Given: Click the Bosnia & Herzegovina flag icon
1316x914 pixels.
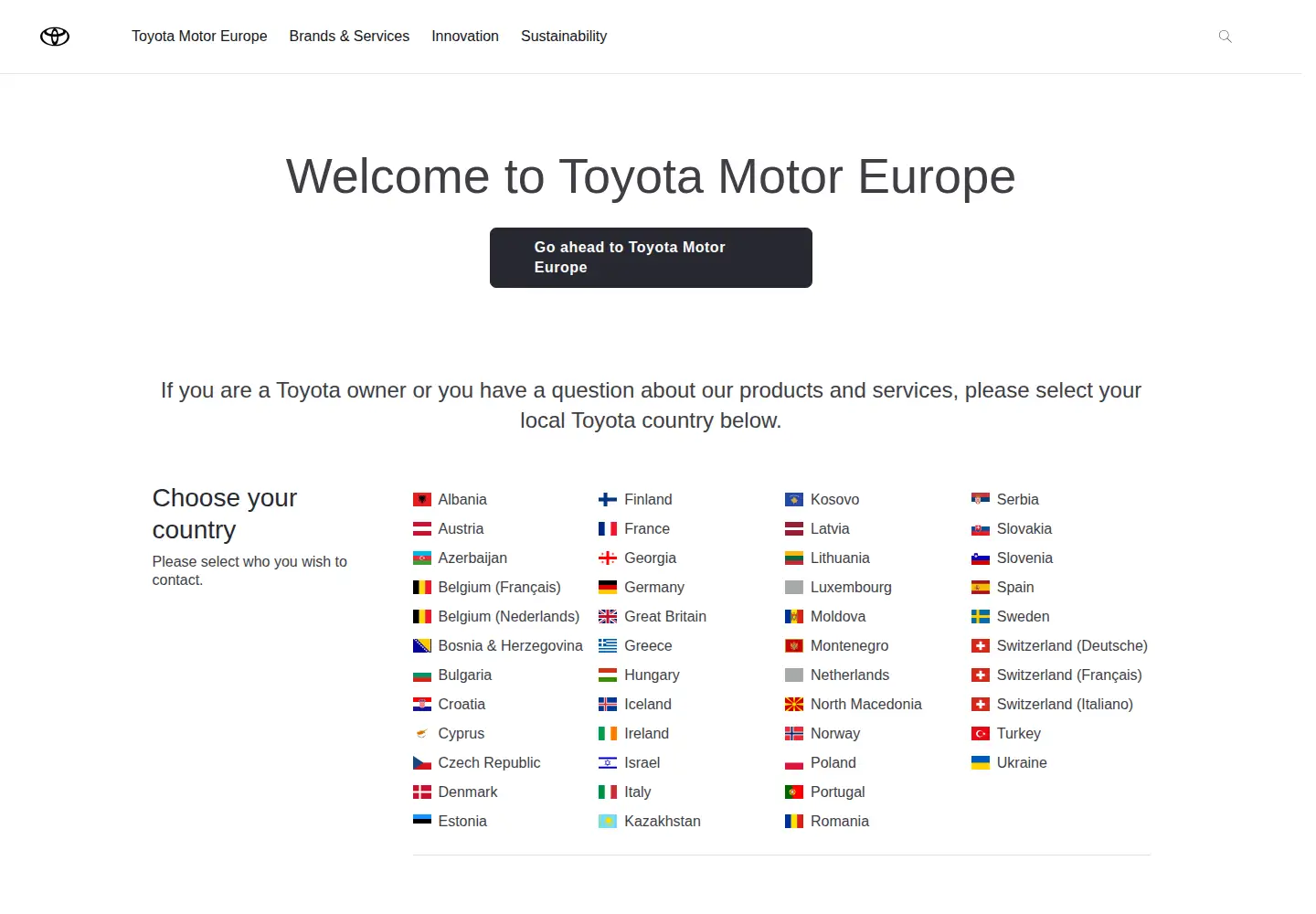Looking at the screenshot, I should click(x=422, y=646).
